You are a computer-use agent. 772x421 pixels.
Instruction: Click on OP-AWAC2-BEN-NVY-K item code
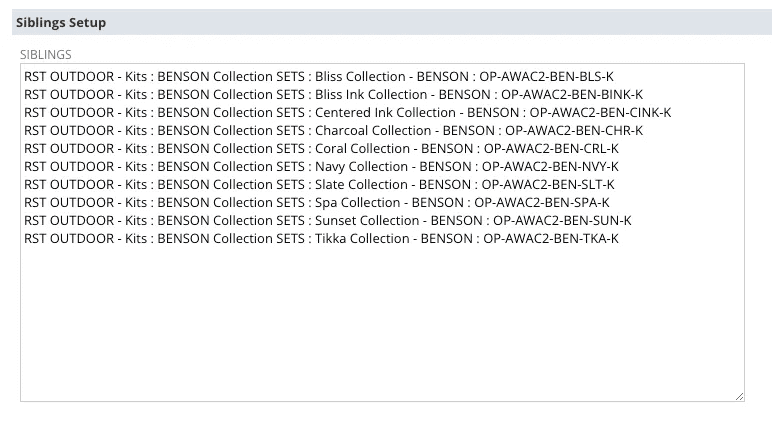550,167
